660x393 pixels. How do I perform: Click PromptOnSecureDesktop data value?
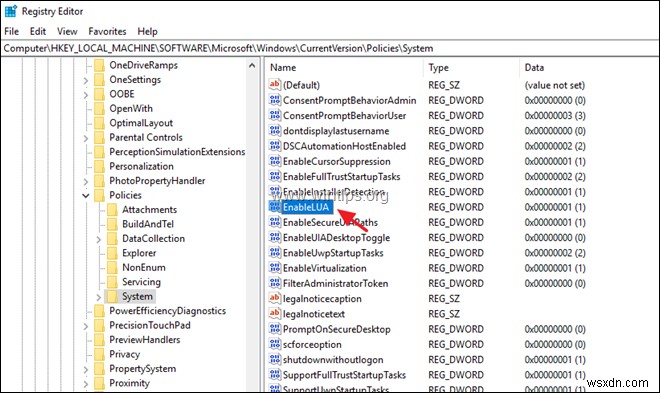coord(555,329)
